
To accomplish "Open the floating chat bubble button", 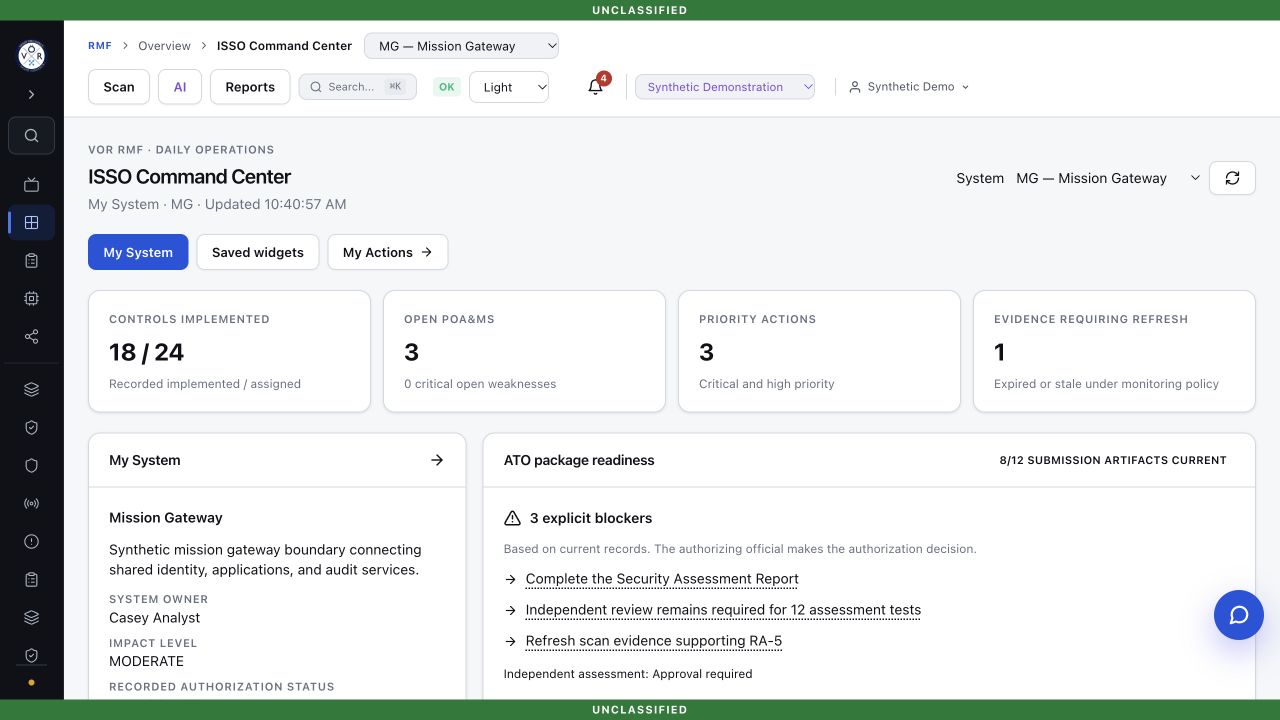I will 1239,615.
